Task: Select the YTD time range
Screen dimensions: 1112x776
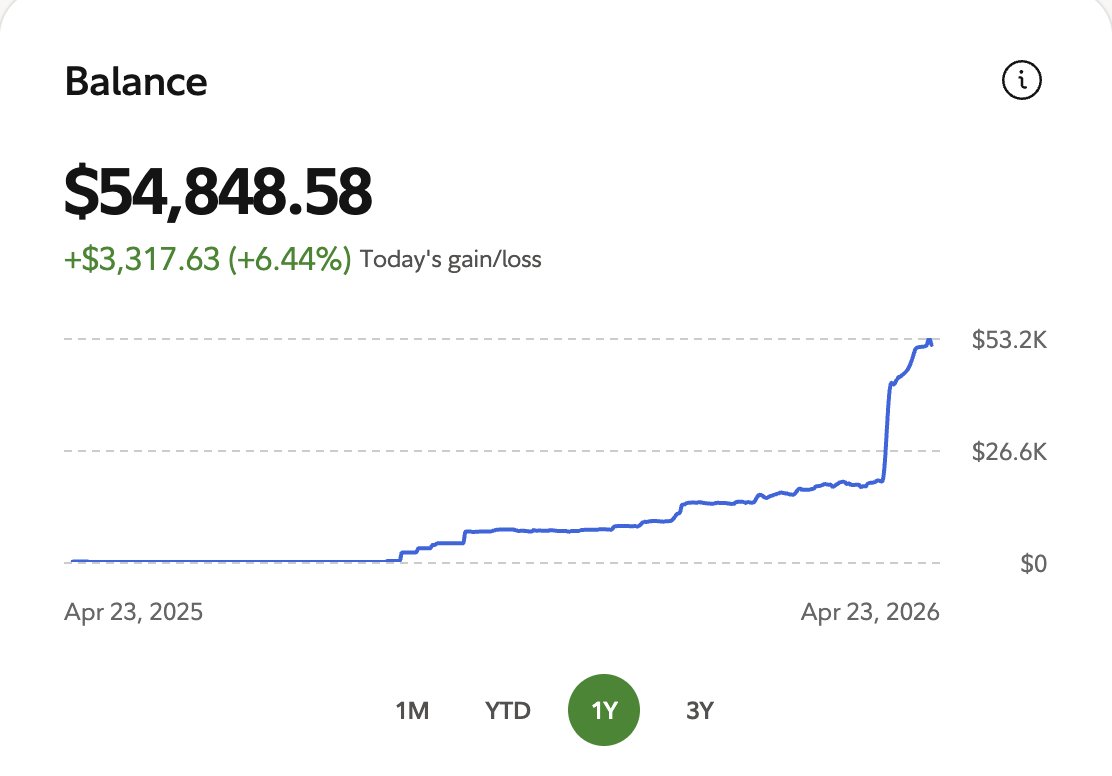Action: [x=508, y=710]
